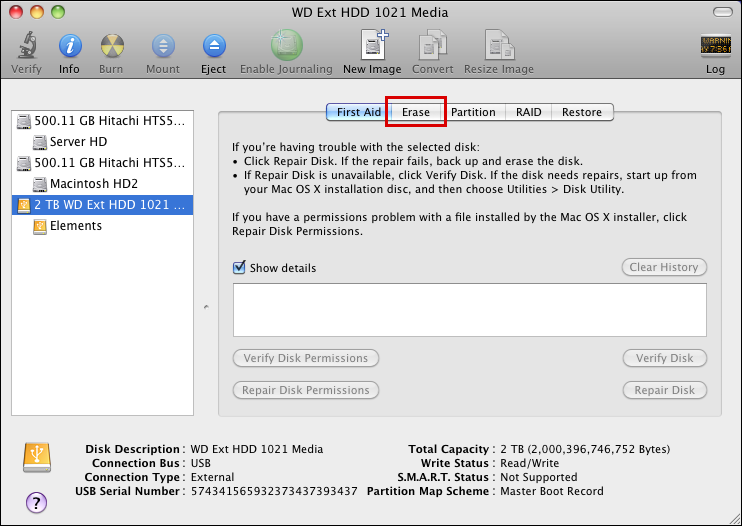
Task: Click the Clear History button
Action: pos(664,267)
